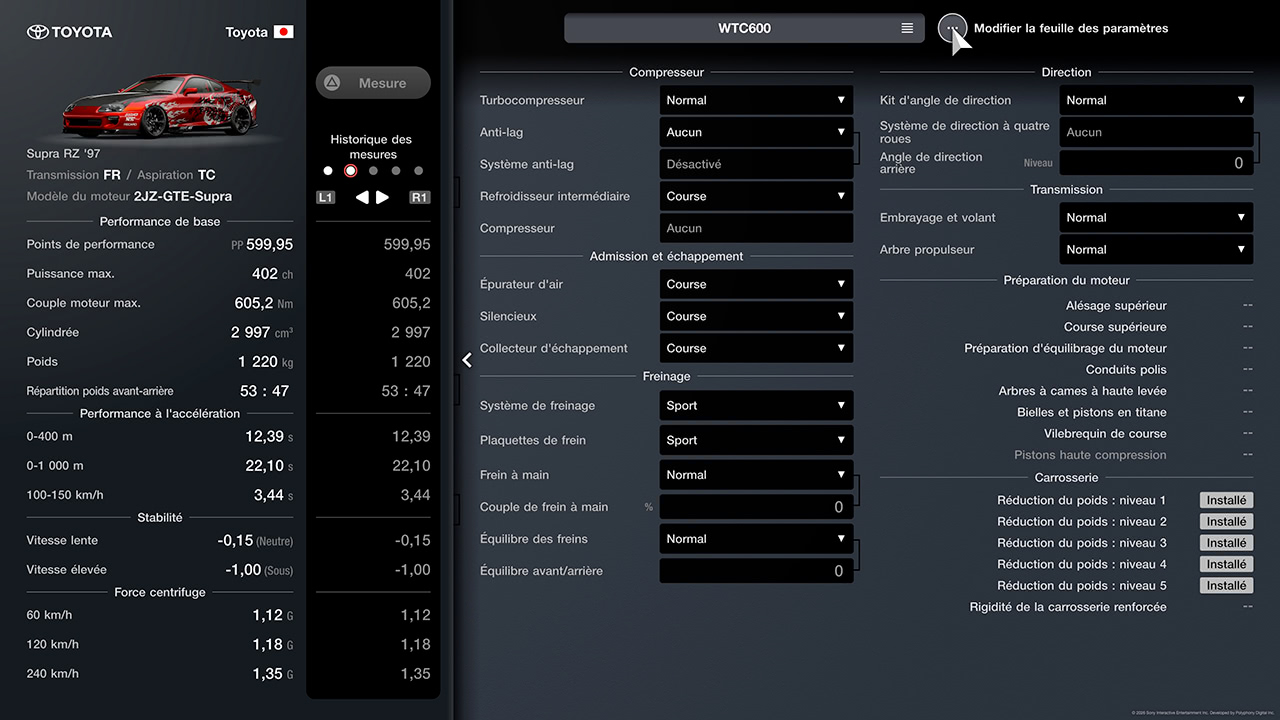
Task: Select the Pistons haute compression row
Action: click(1066, 455)
